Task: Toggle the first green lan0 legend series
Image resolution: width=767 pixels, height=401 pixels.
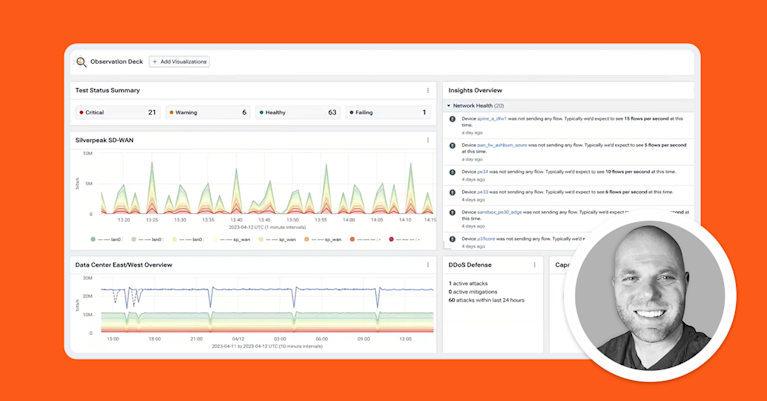Action: click(x=106, y=240)
